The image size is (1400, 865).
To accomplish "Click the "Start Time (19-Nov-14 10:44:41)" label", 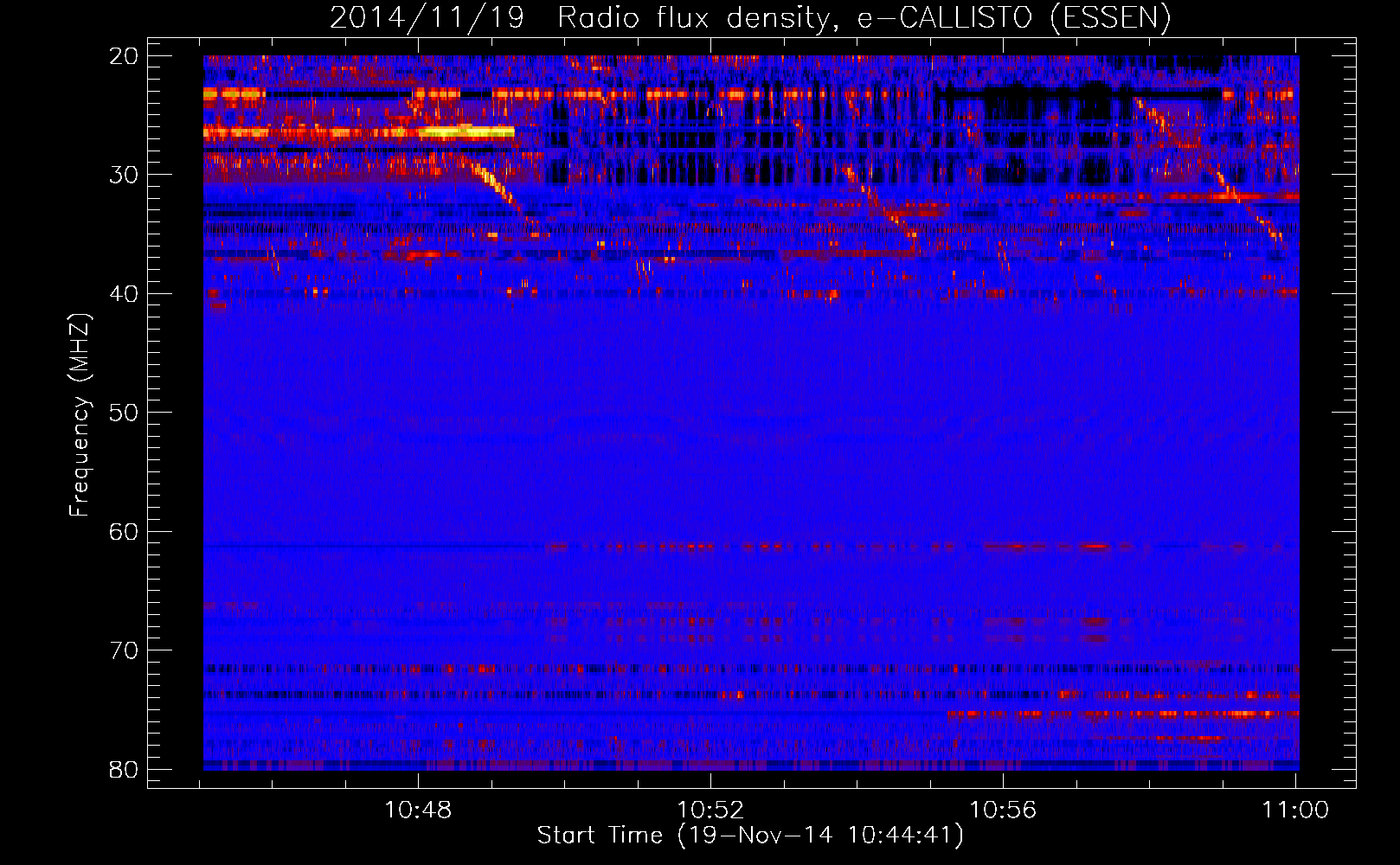I will coord(750,836).
